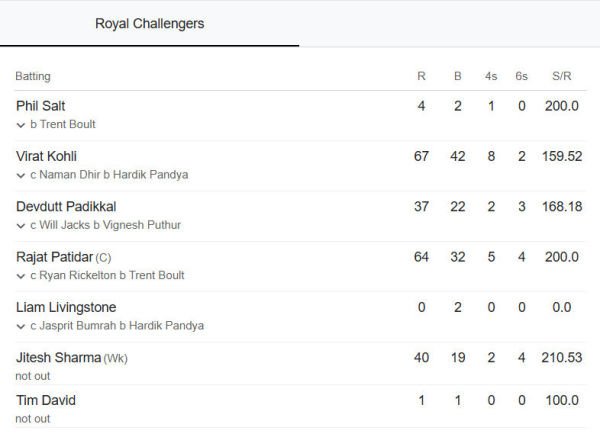The image size is (600, 437).
Task: Click Virat Kohli runs value 67
Action: click(421, 156)
